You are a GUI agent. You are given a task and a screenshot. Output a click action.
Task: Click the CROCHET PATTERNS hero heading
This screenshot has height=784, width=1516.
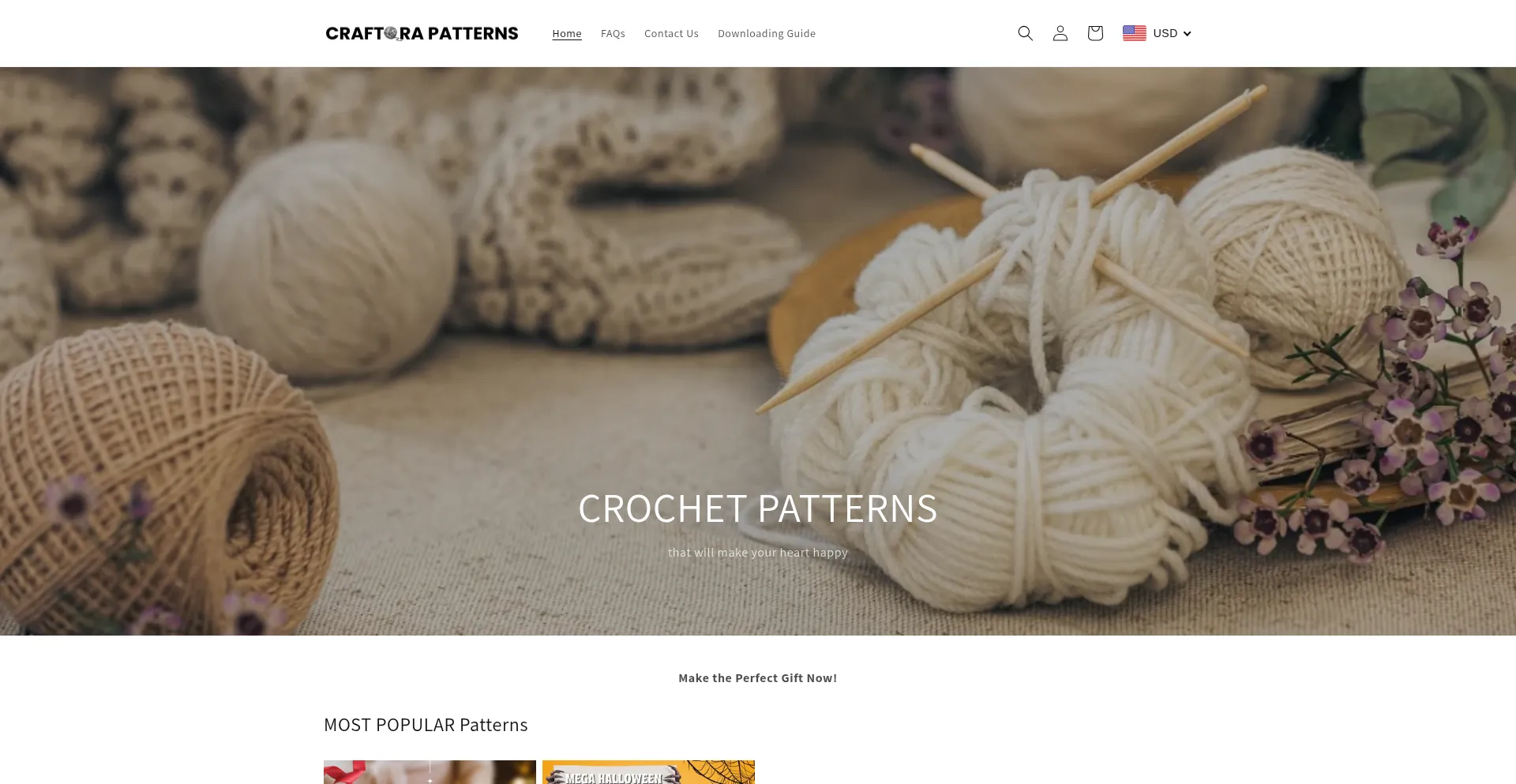[757, 508]
